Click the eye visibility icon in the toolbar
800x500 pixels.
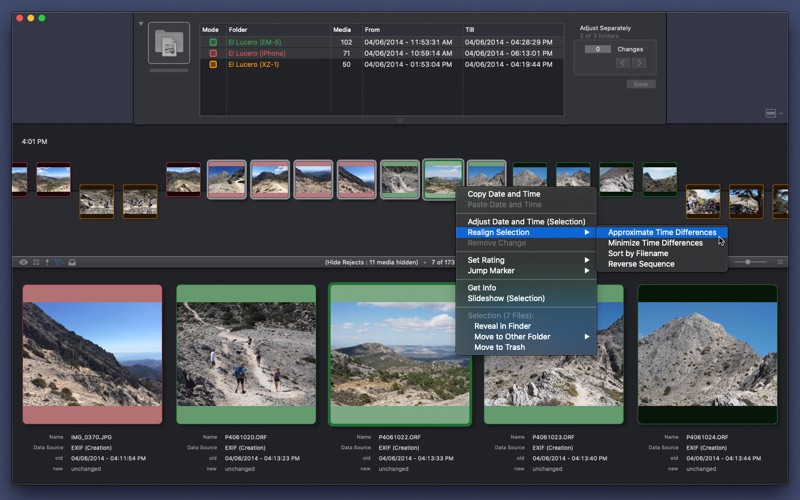[x=24, y=262]
